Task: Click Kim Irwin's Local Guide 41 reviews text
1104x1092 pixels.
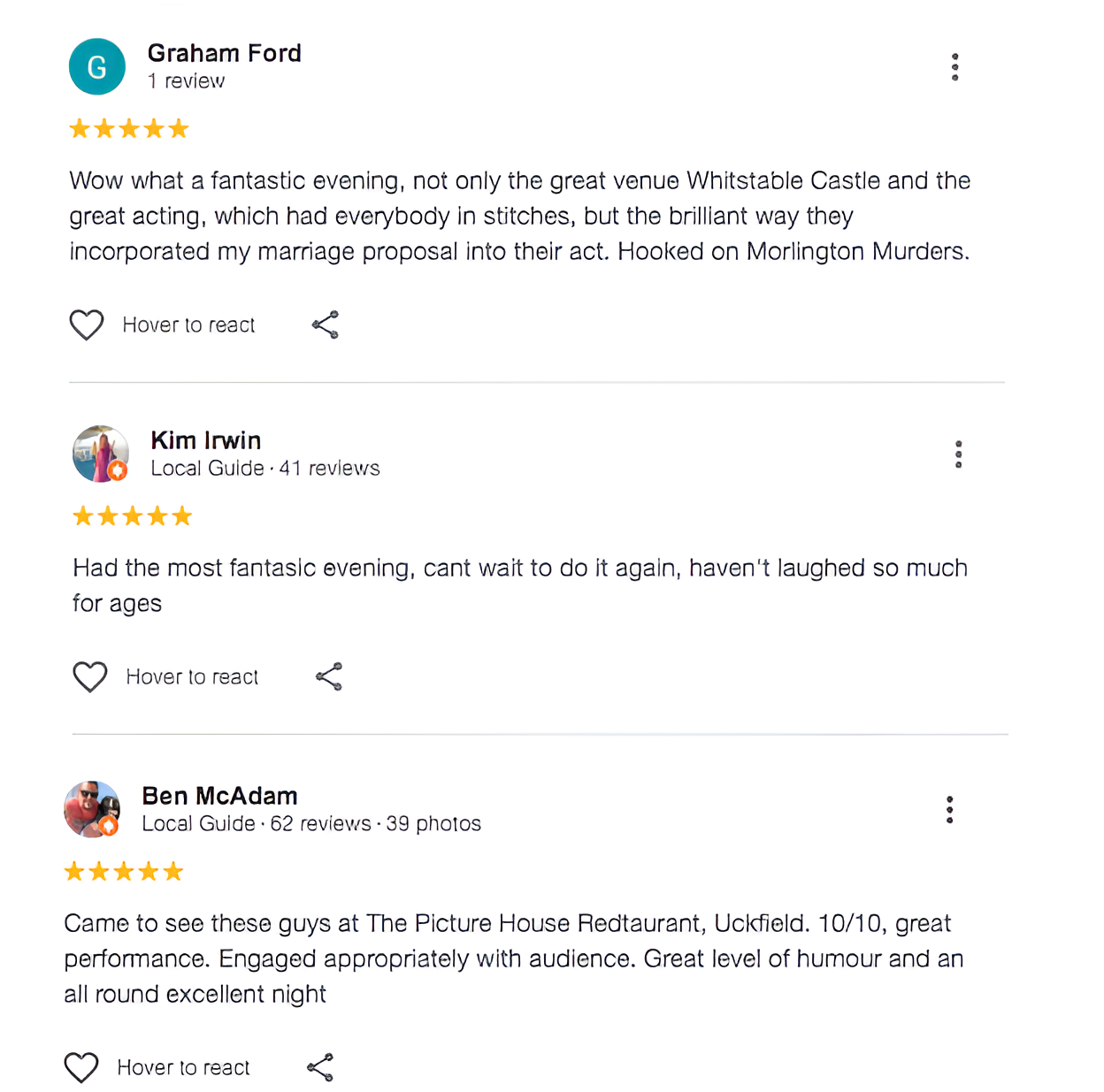Action: [265, 469]
